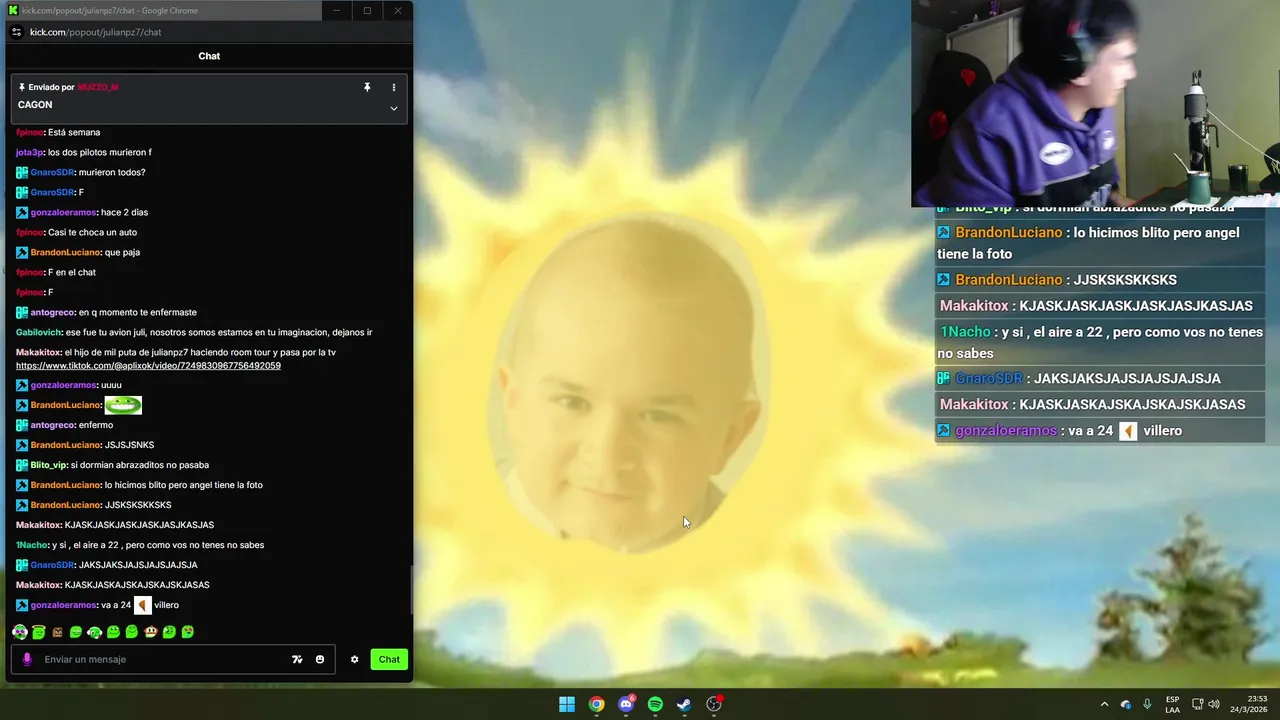This screenshot has width=1280, height=720.
Task: Open chat settings gear
Action: (354, 659)
